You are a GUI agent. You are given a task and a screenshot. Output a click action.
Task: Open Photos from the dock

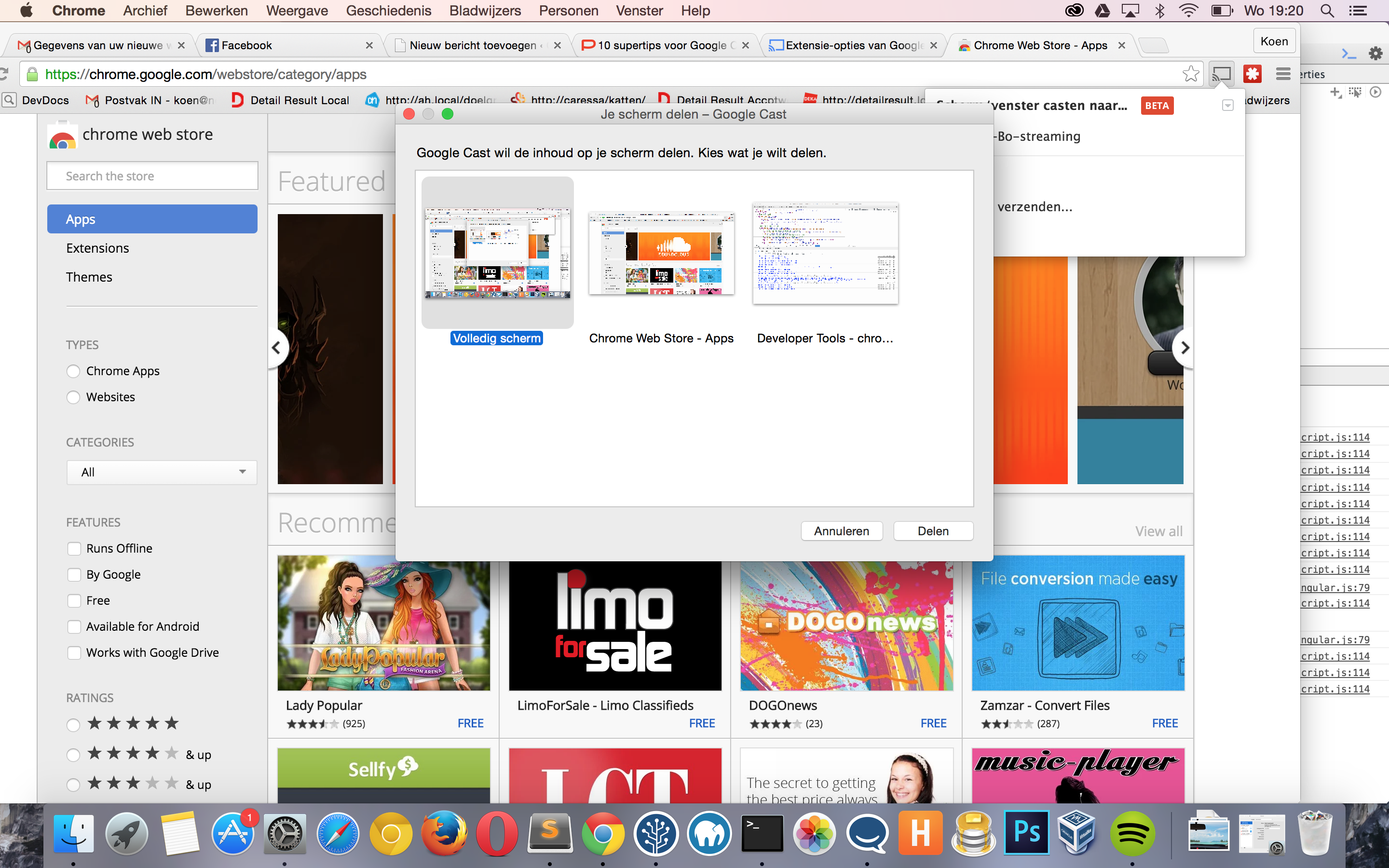coord(815,834)
